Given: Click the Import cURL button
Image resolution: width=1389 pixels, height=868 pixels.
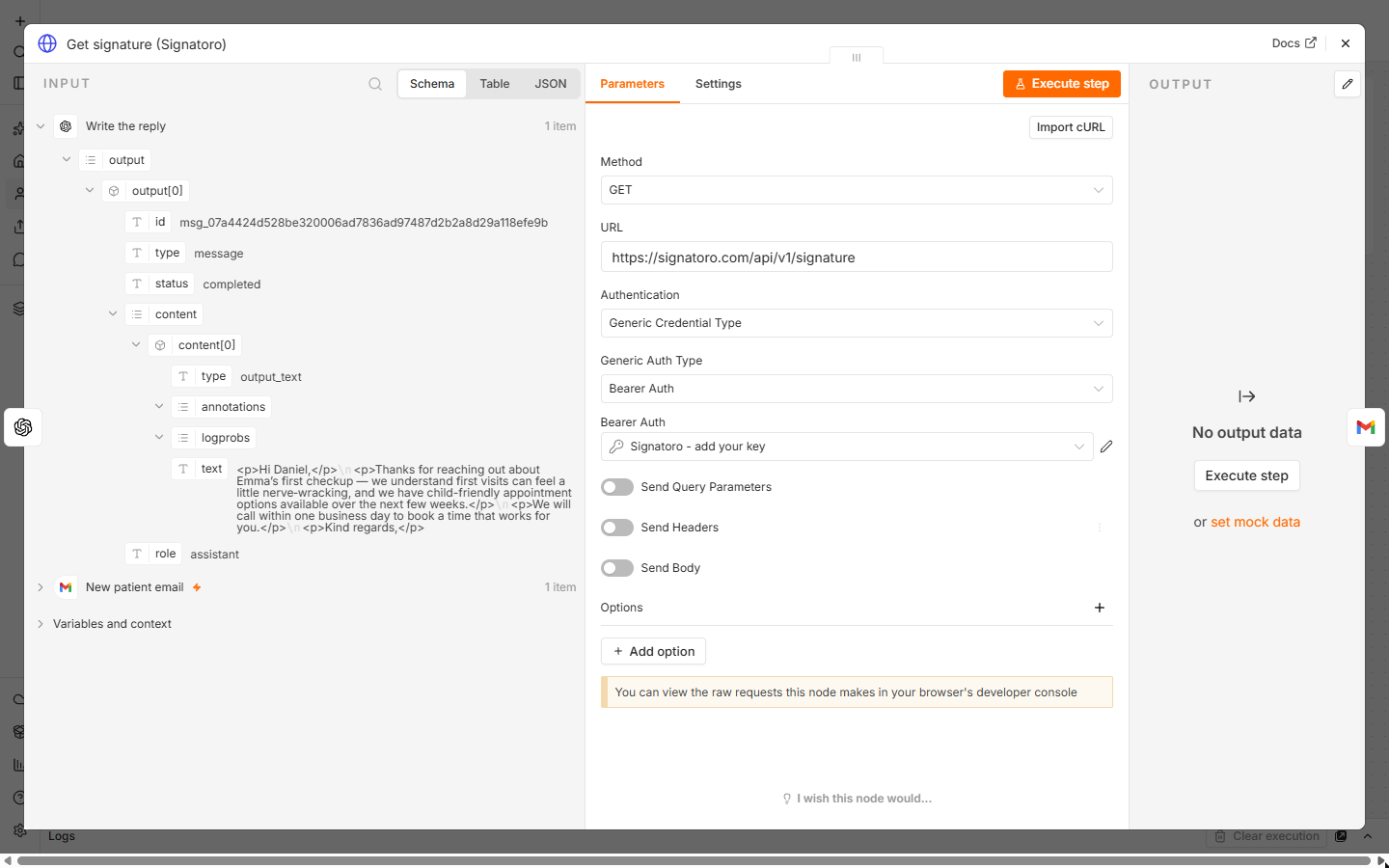Looking at the screenshot, I should [1071, 127].
